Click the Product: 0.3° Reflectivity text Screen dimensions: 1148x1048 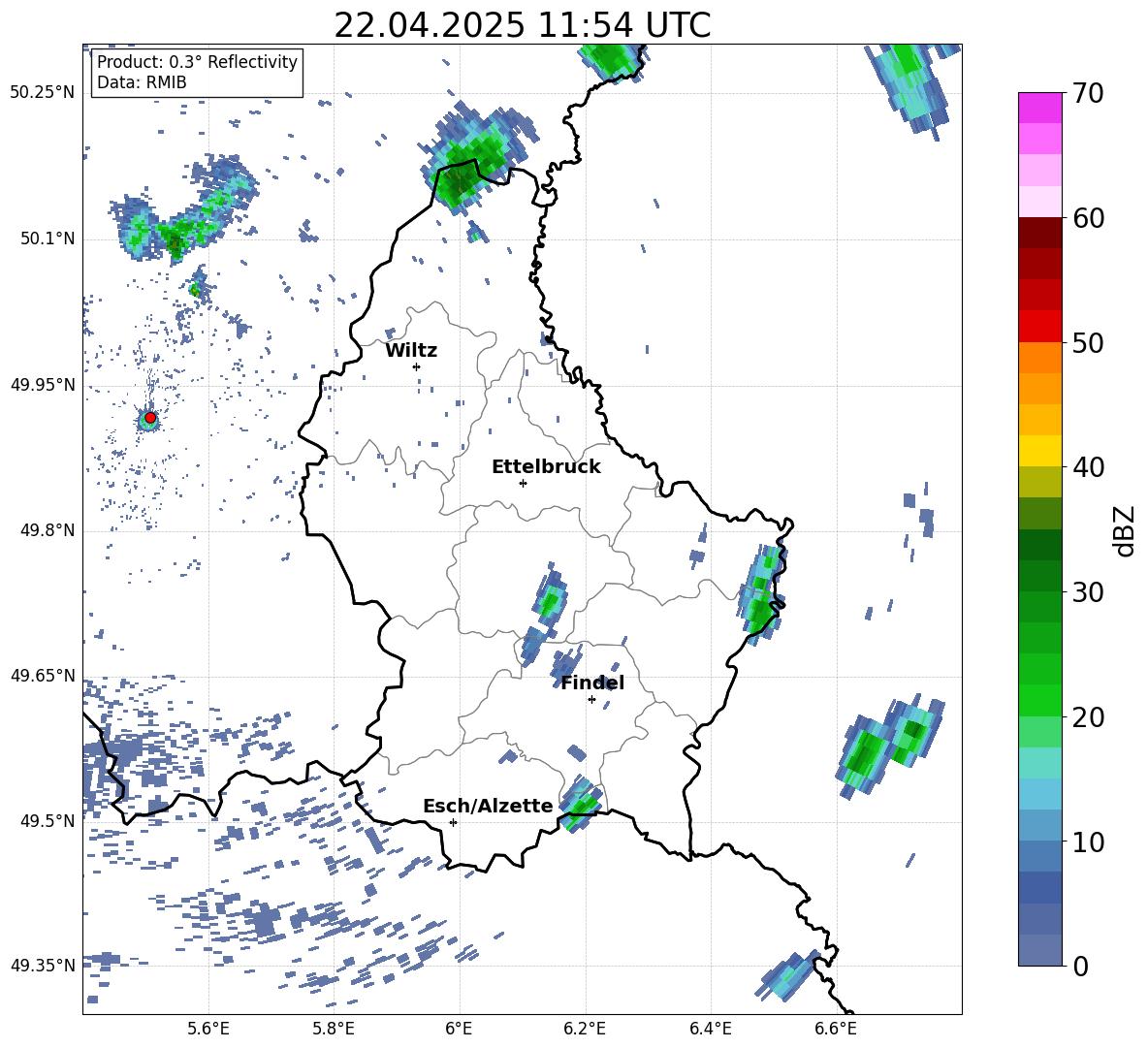(198, 62)
